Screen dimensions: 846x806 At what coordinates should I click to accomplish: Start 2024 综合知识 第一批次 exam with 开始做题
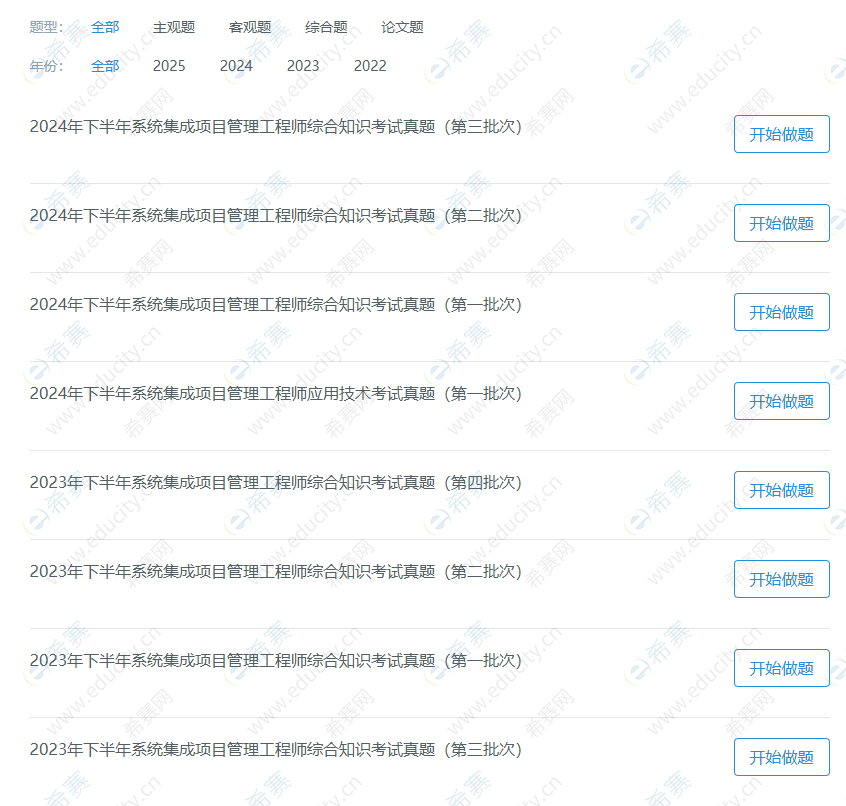tap(781, 312)
